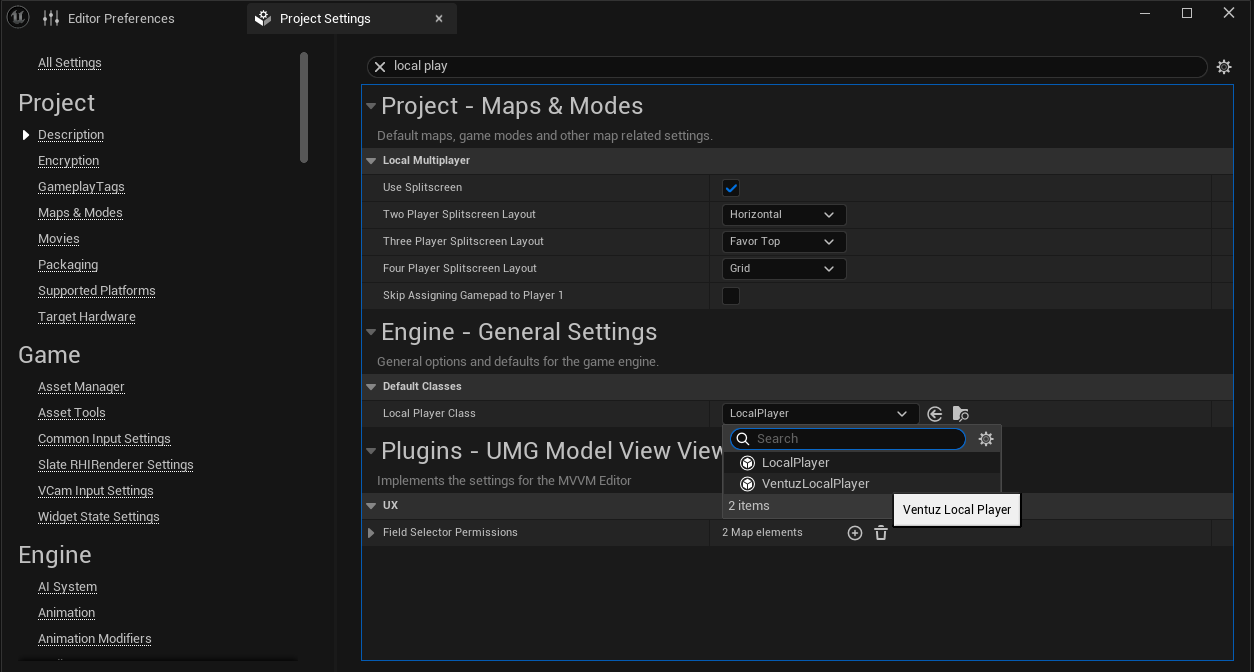The height and width of the screenshot is (672, 1254).
Task: Click the clear search X icon
Action: pyautogui.click(x=380, y=67)
